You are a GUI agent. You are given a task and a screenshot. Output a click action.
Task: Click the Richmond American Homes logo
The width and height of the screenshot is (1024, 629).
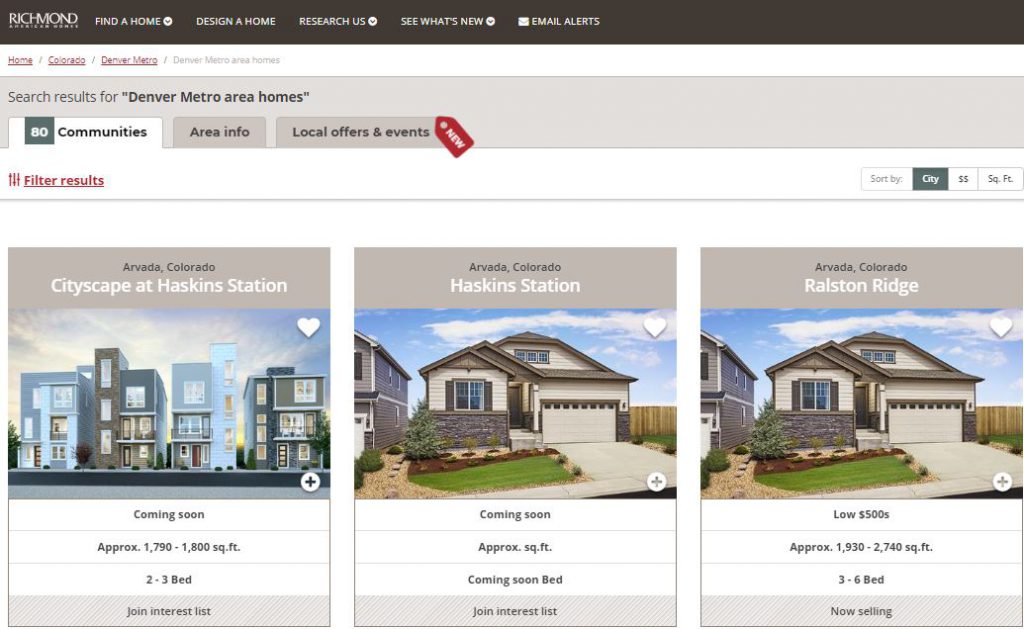43,20
